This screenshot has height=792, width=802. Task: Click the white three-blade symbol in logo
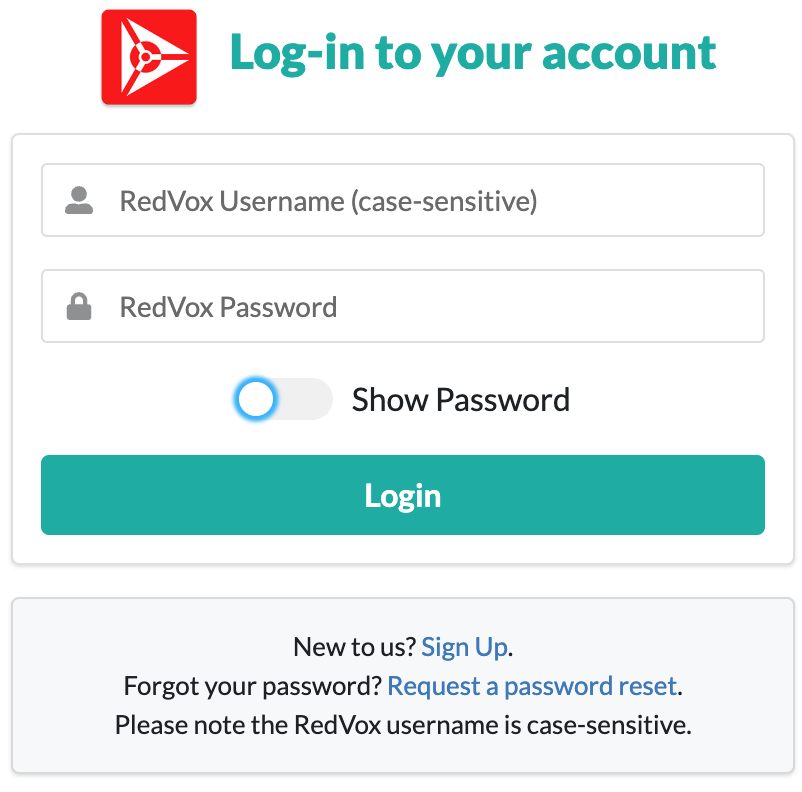(x=148, y=59)
